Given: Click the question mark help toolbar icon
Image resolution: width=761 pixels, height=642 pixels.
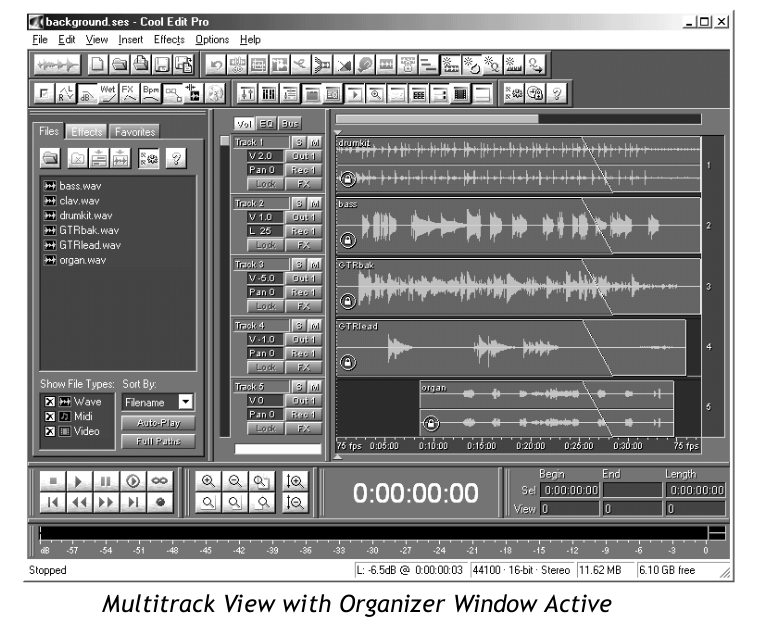Looking at the screenshot, I should [557, 93].
